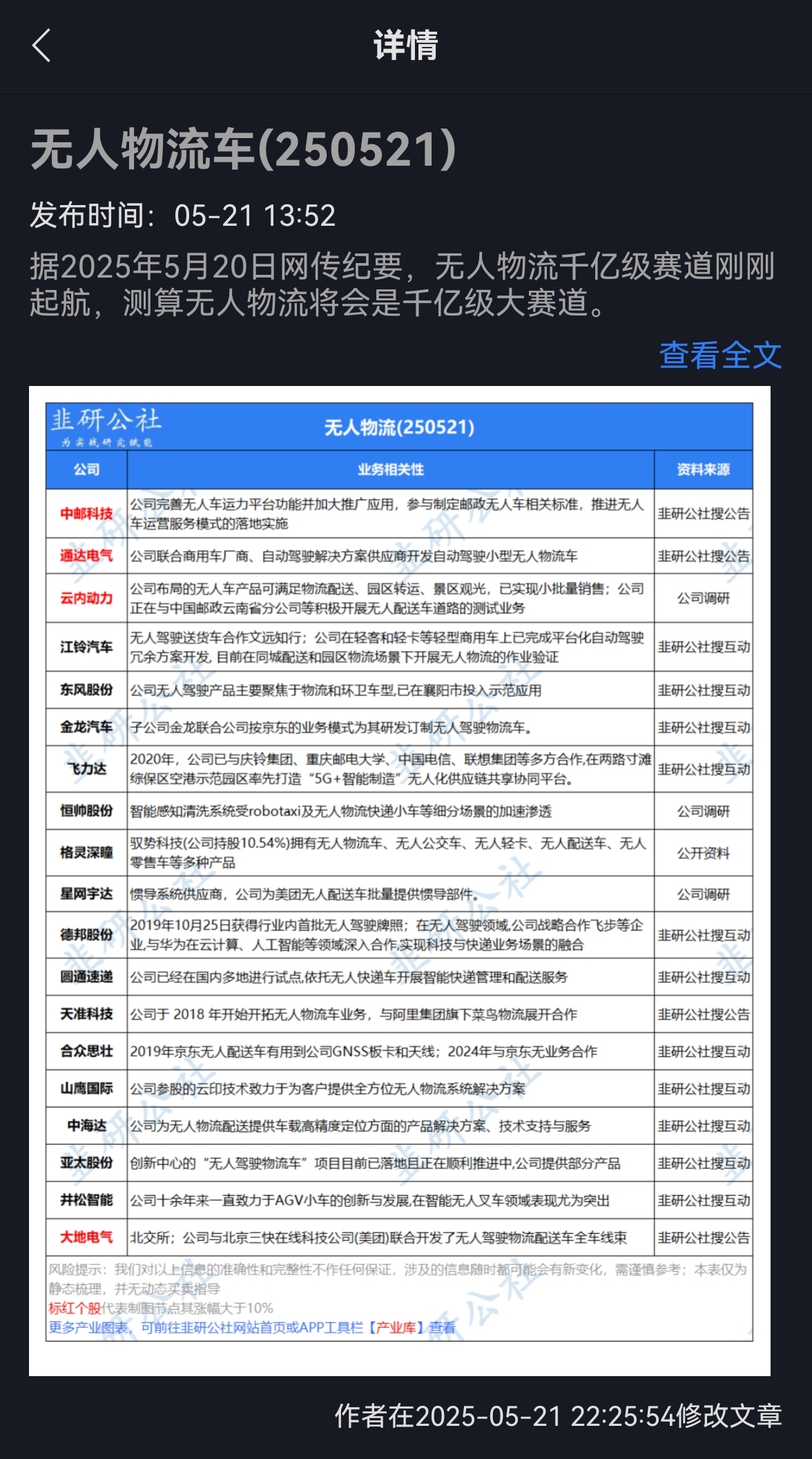Tap 韭研公社搜公告 in 中邮科技 row
This screenshot has height=1459, width=812.
704,514
